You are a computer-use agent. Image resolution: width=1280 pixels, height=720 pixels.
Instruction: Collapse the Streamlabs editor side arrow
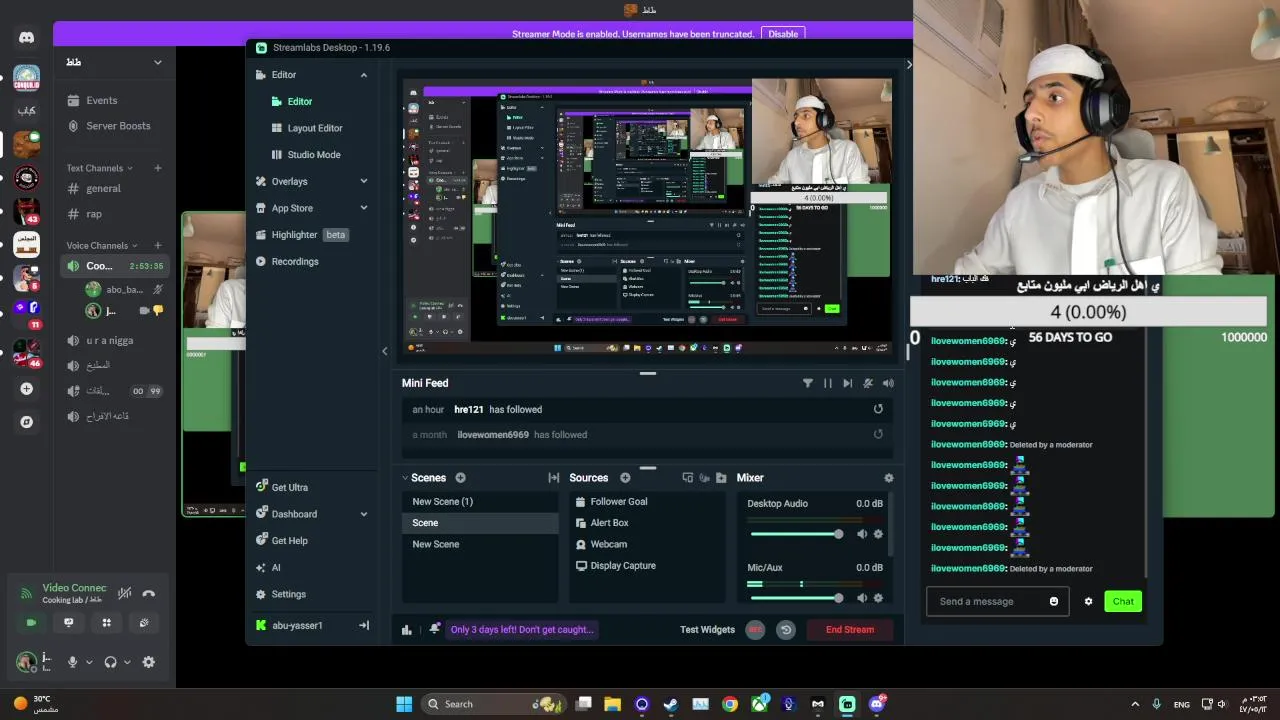click(385, 351)
